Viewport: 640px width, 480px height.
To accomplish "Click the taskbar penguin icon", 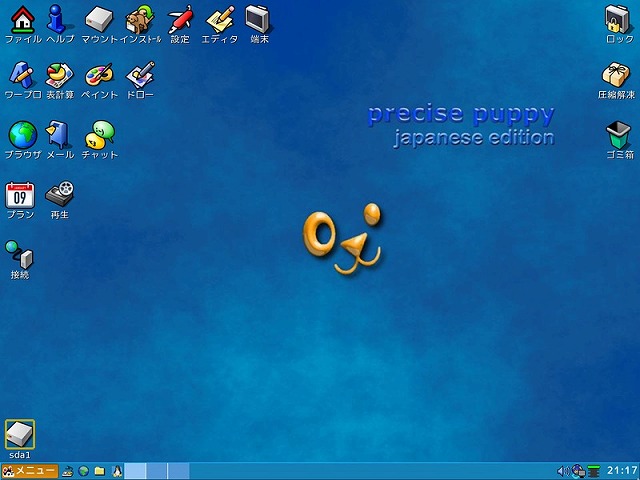I will point(117,471).
